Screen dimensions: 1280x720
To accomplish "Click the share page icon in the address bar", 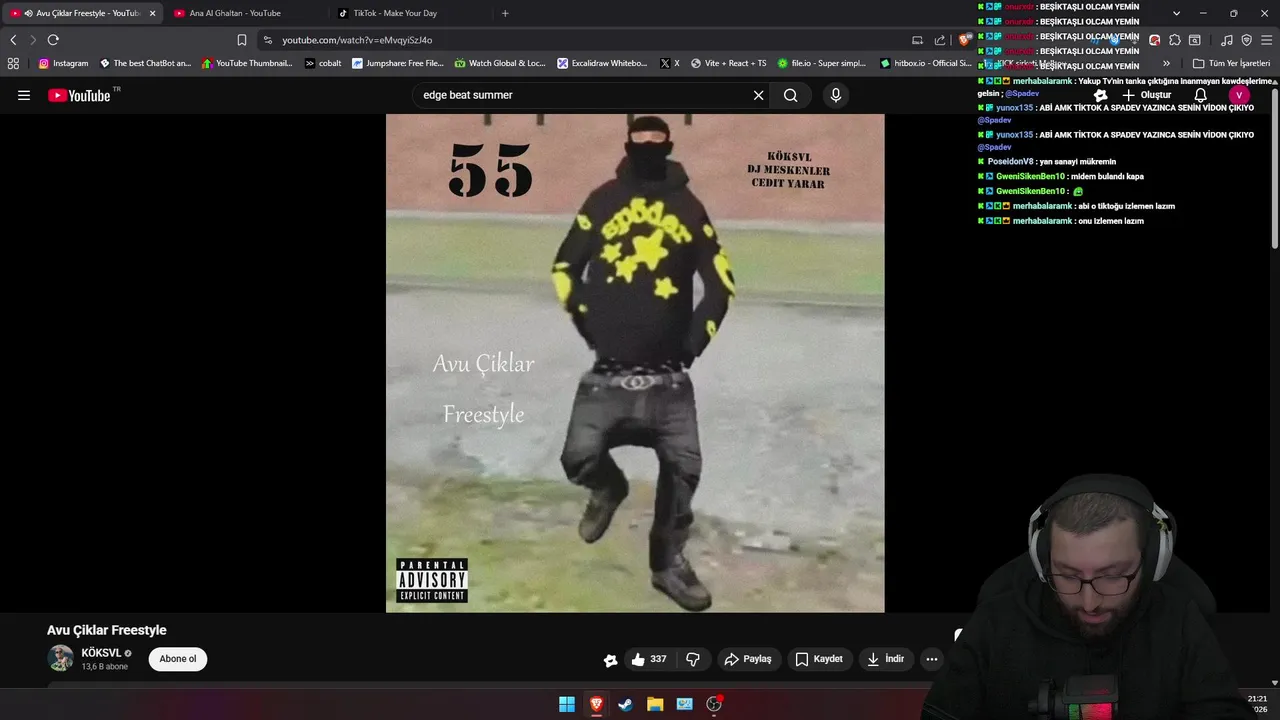I will [940, 40].
